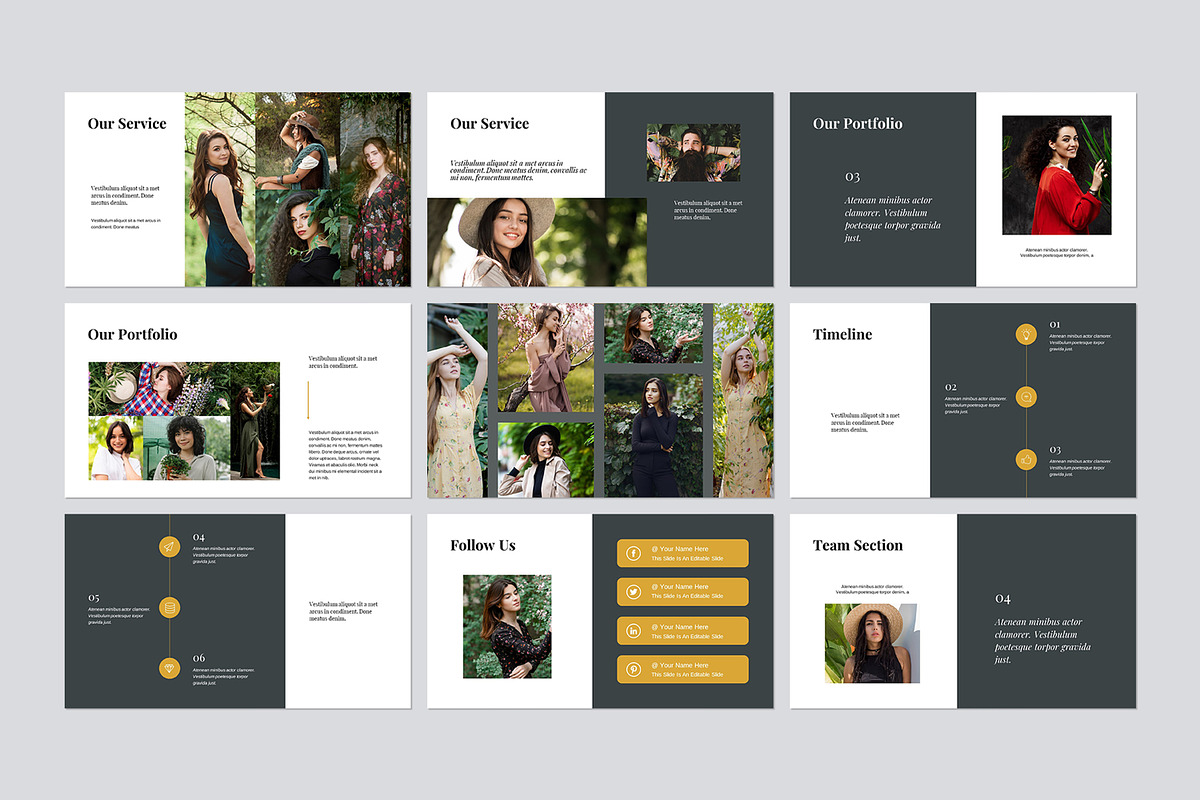Select the woman in red on the Portfolio slide

pos(1057,175)
